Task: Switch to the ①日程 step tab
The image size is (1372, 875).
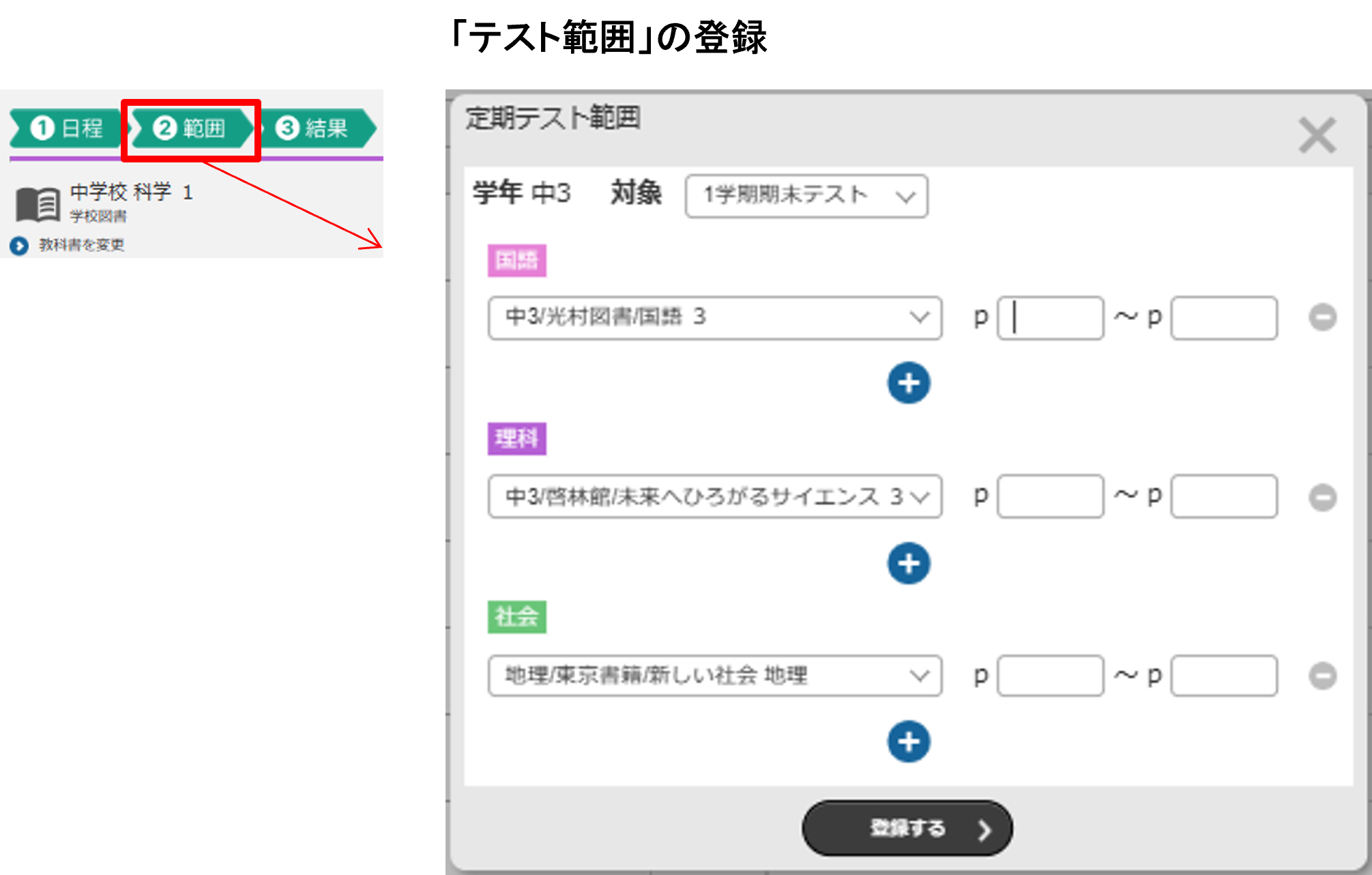Action: coord(66,128)
